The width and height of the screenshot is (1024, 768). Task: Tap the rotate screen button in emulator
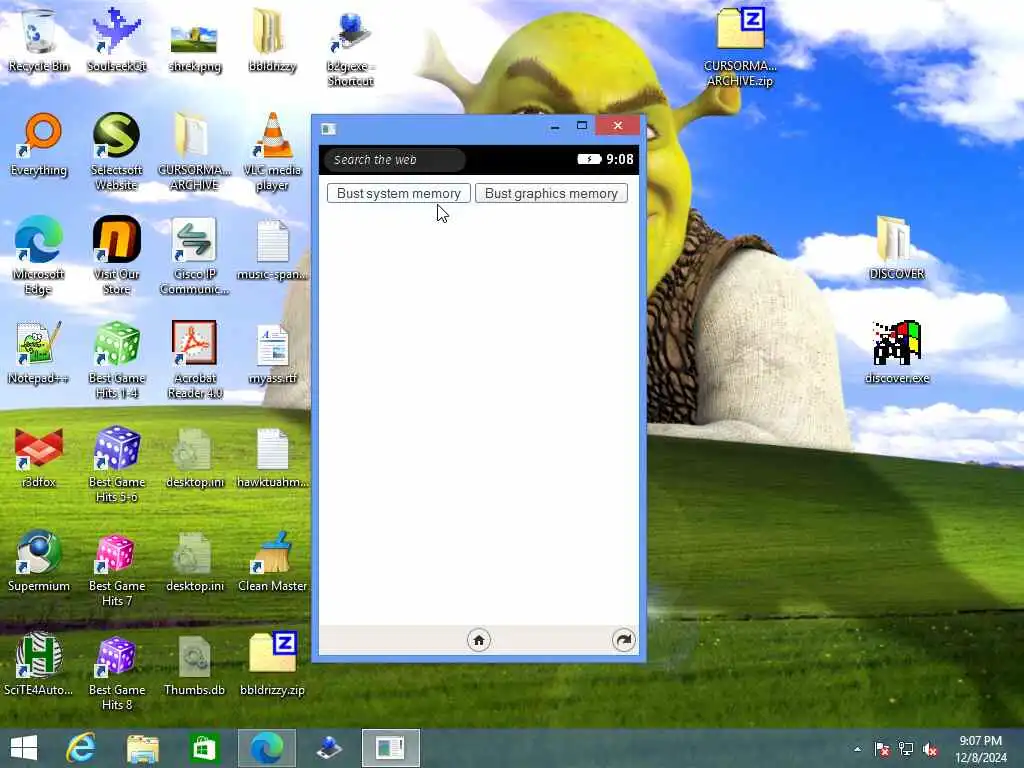point(624,640)
